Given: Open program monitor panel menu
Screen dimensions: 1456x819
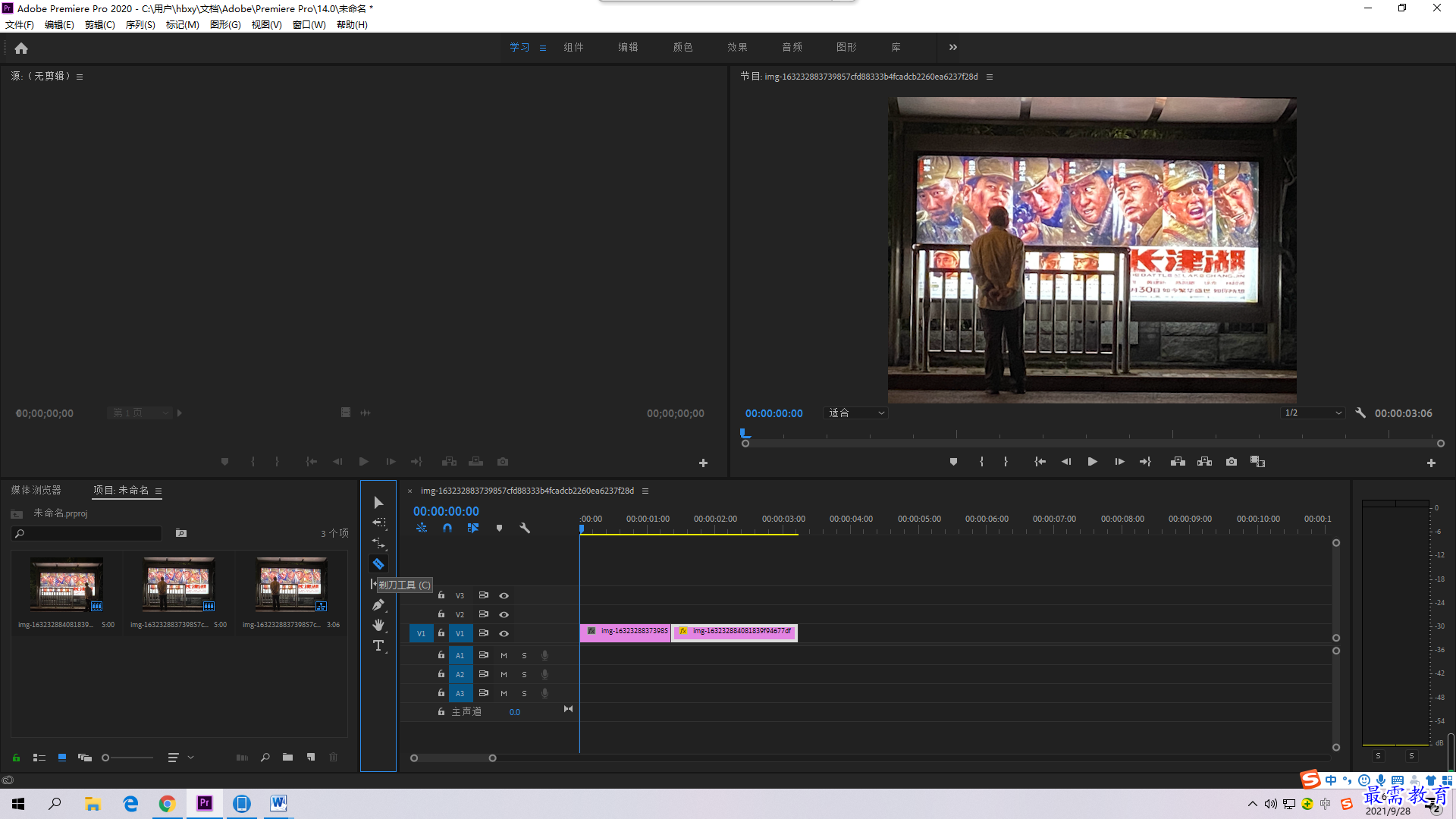Looking at the screenshot, I should point(989,77).
